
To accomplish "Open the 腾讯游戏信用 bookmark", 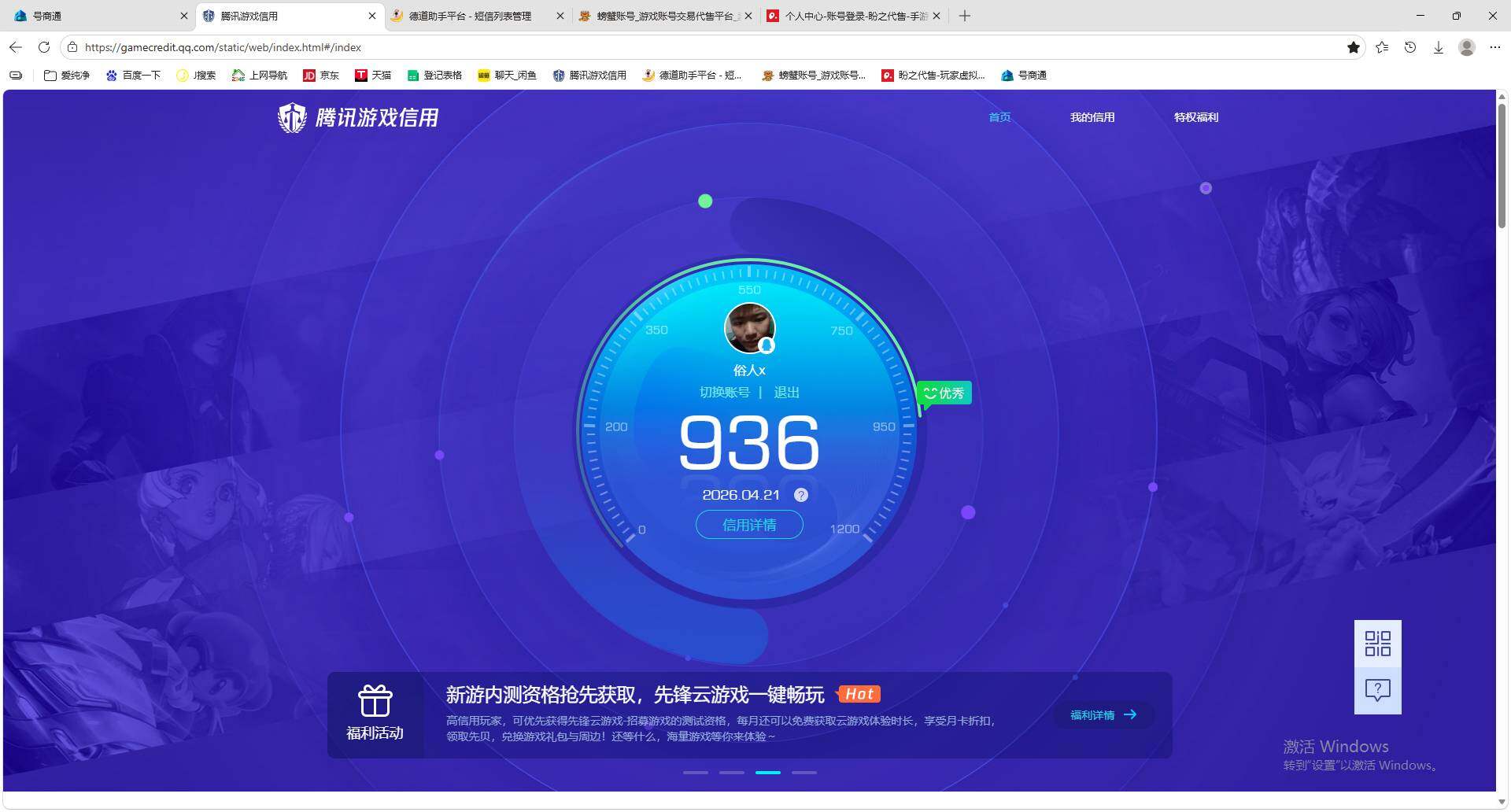I will pyautogui.click(x=590, y=76).
